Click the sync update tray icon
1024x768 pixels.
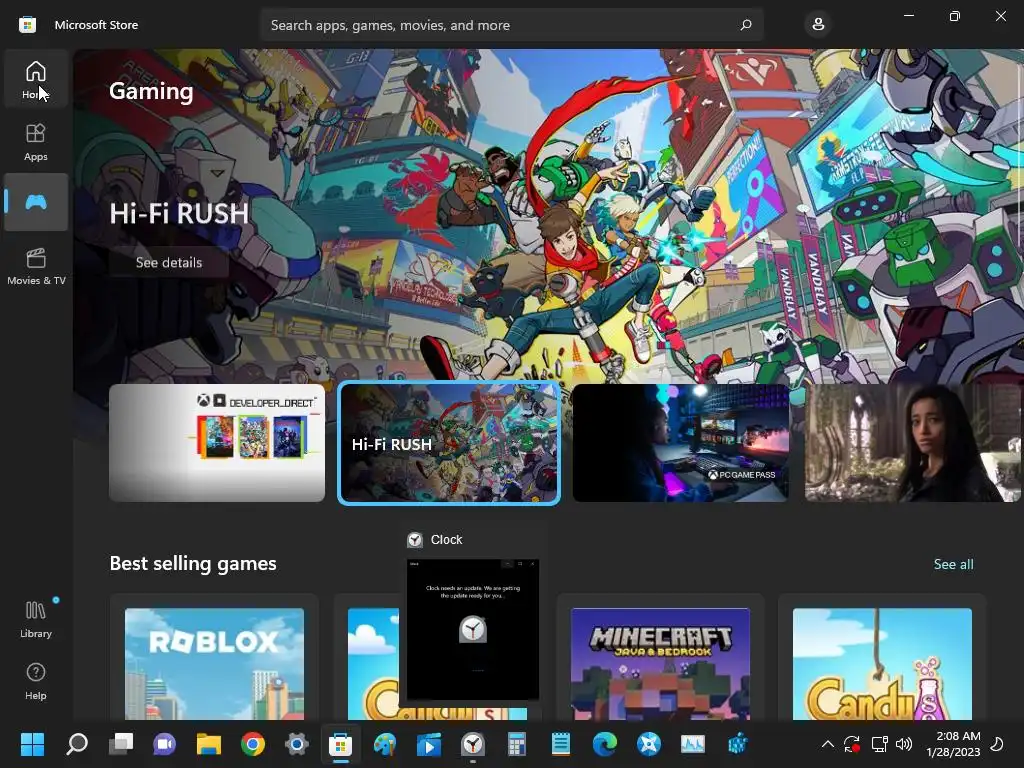tap(852, 744)
